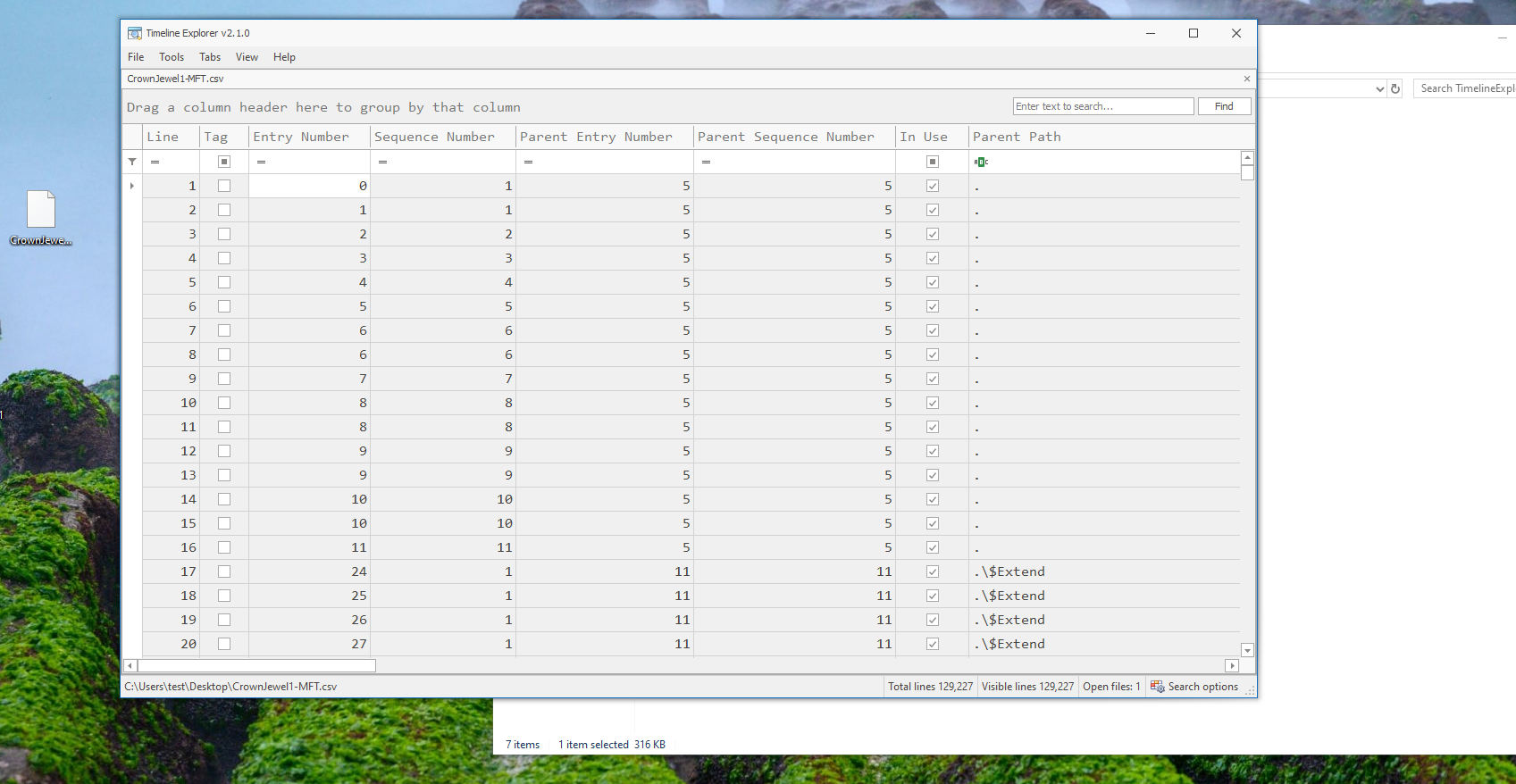Sort by Entry Number column header
The width and height of the screenshot is (1516, 784).
pyautogui.click(x=309, y=137)
